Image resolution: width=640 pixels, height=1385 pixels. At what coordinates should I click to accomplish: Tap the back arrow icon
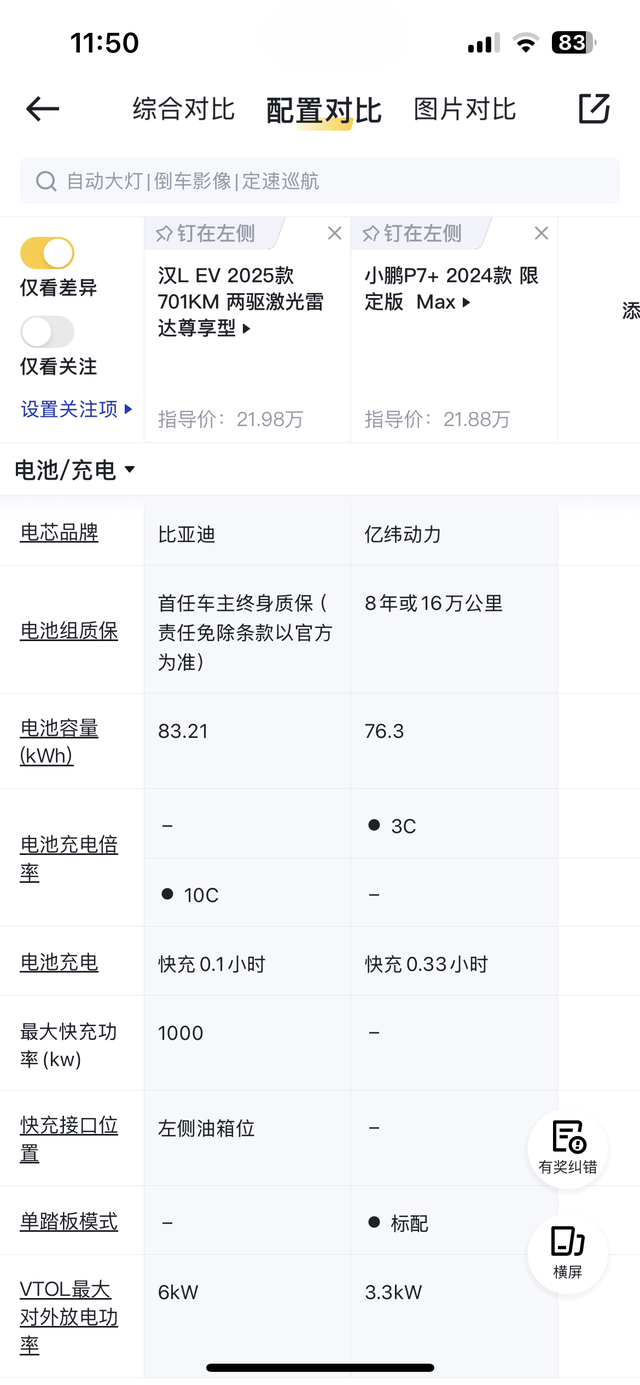43,109
